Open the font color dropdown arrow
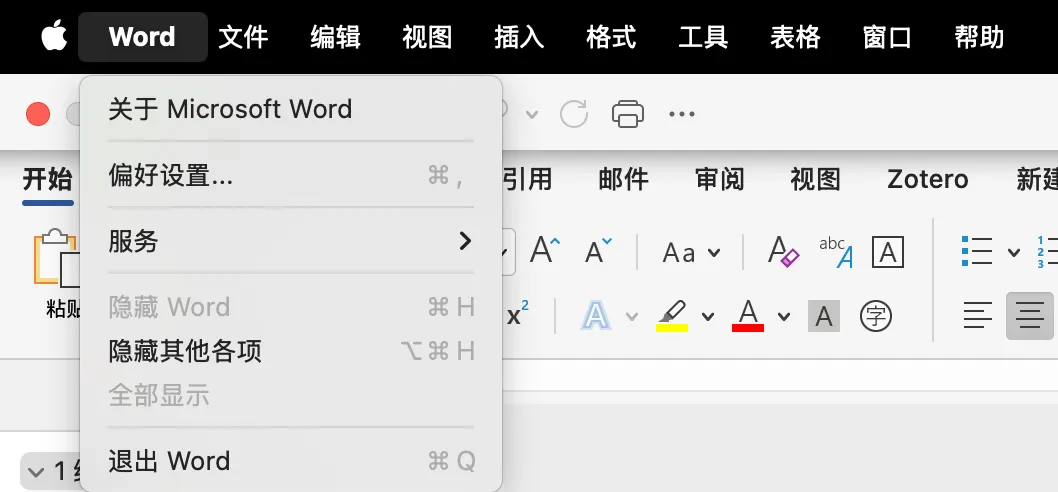Image resolution: width=1058 pixels, height=492 pixels. [x=783, y=317]
